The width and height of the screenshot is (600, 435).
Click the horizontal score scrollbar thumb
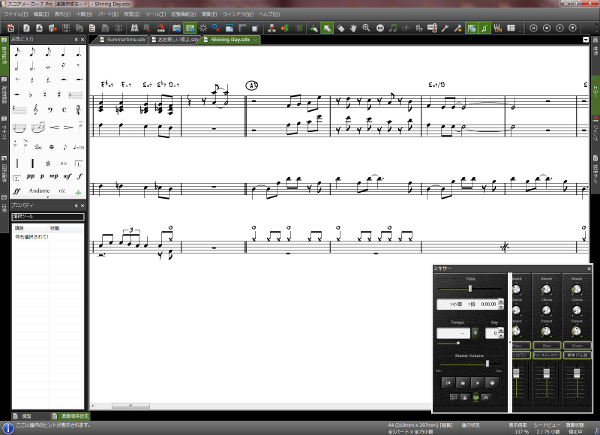pos(130,406)
